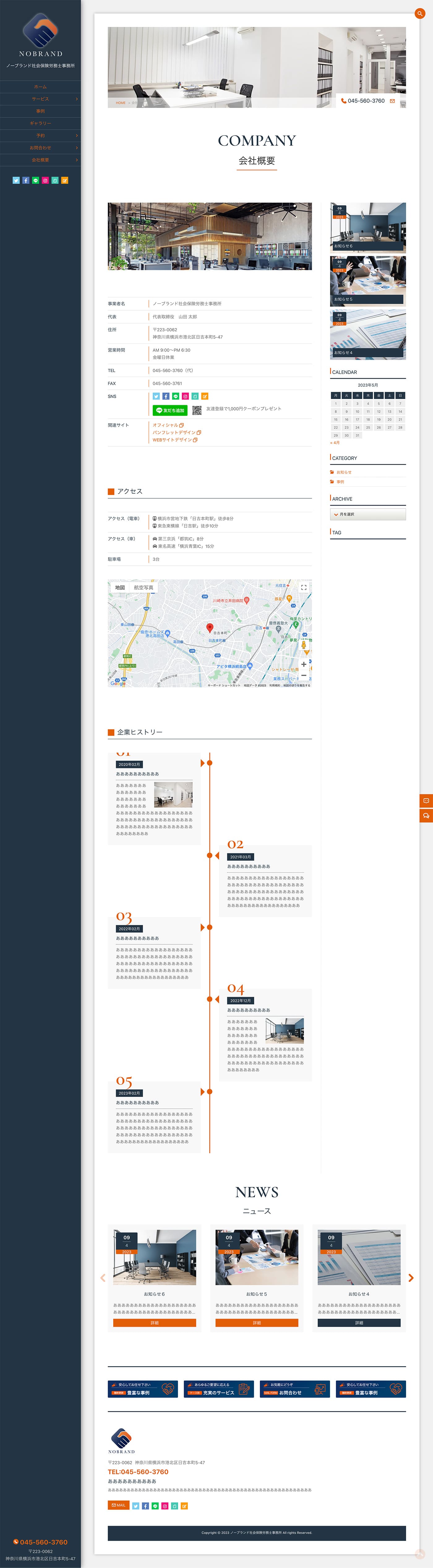Toggle the map fullscreen icon
The height and width of the screenshot is (1568, 433).
click(303, 587)
